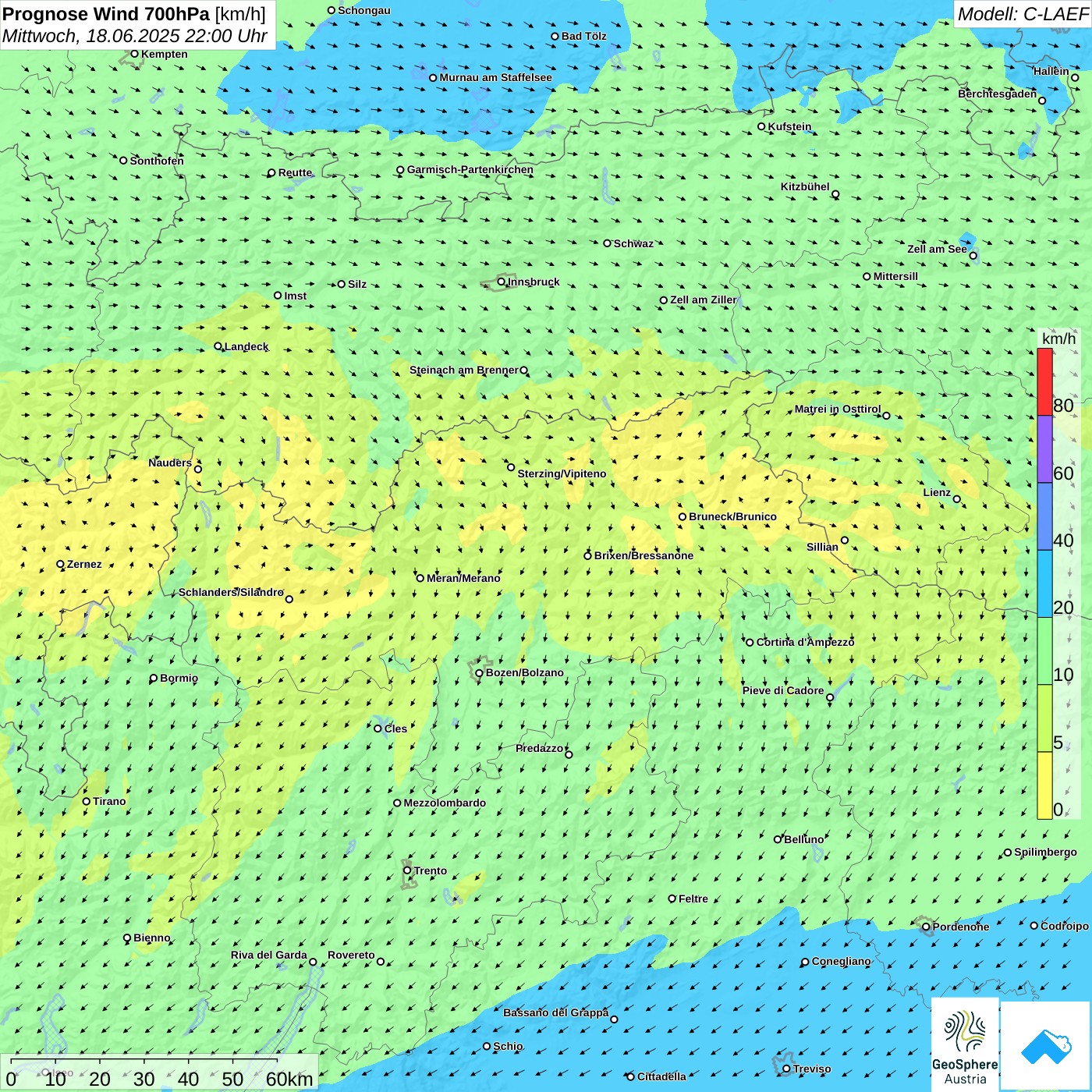Image resolution: width=1092 pixels, height=1092 pixels.
Task: Click the 'Cortina d'Ampezzo' place label
Action: (x=805, y=642)
